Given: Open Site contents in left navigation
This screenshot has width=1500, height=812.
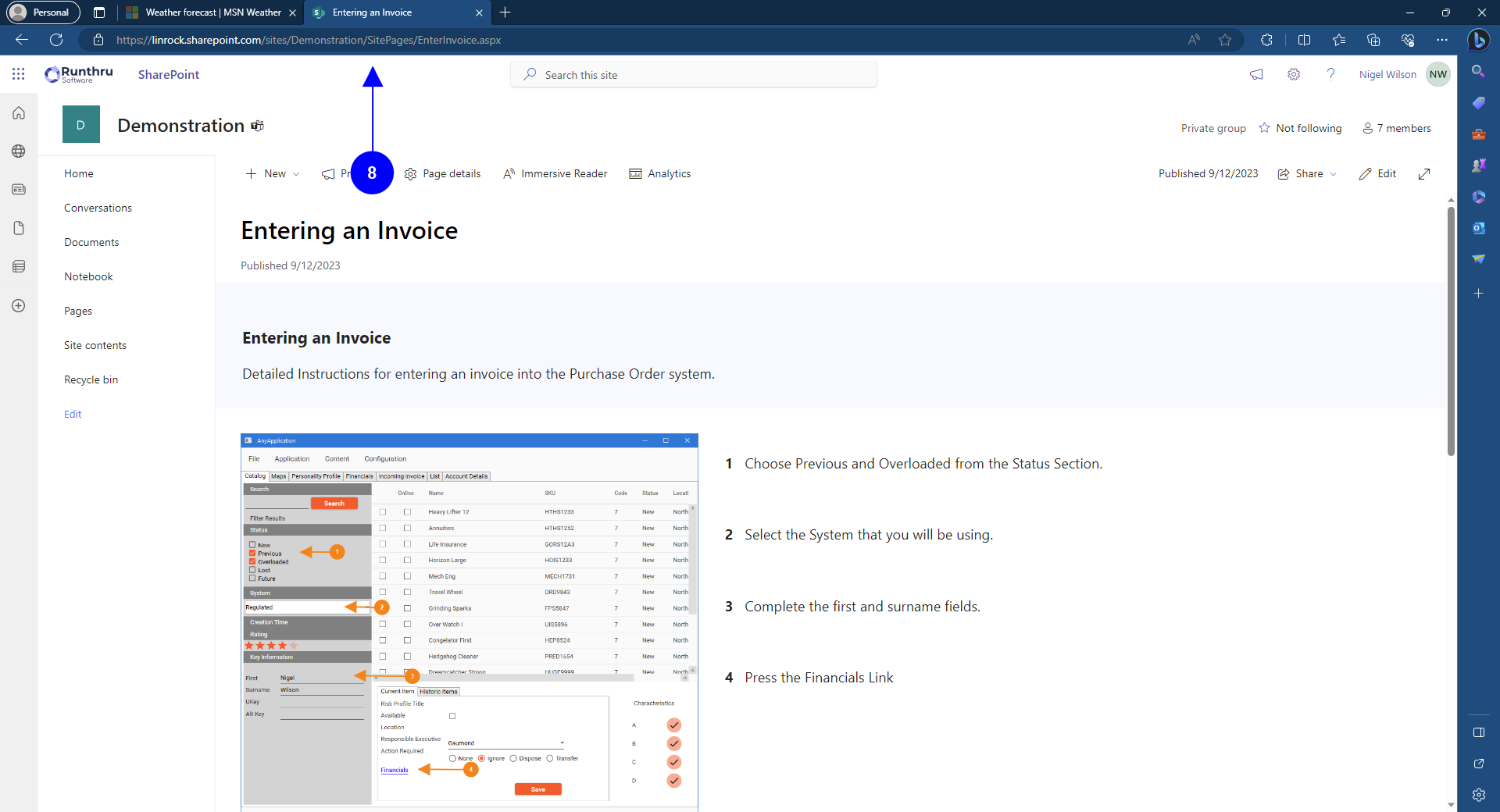Looking at the screenshot, I should [x=95, y=345].
